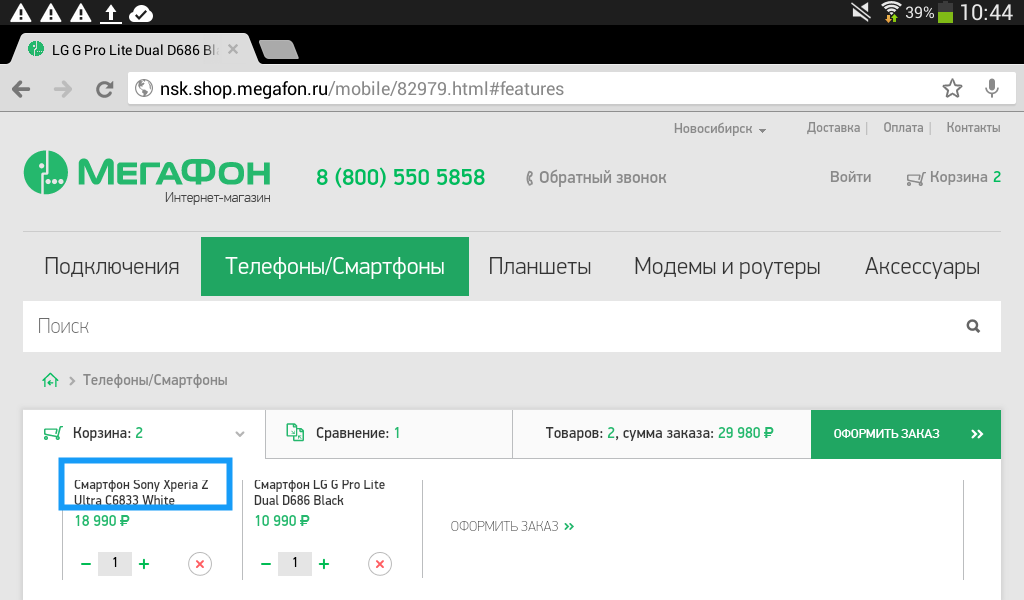This screenshot has height=600, width=1024.
Task: Click the Обратный звонок link
Action: click(596, 178)
